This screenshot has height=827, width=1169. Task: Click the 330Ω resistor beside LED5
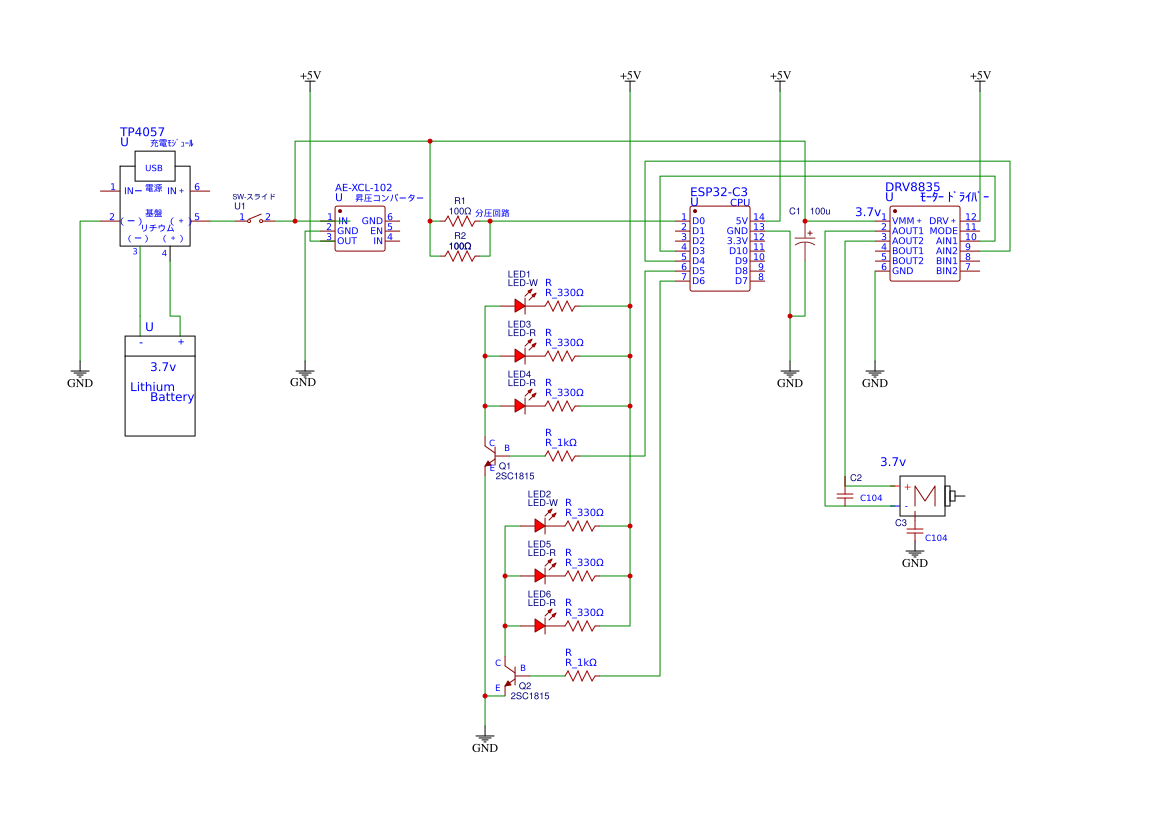581,576
